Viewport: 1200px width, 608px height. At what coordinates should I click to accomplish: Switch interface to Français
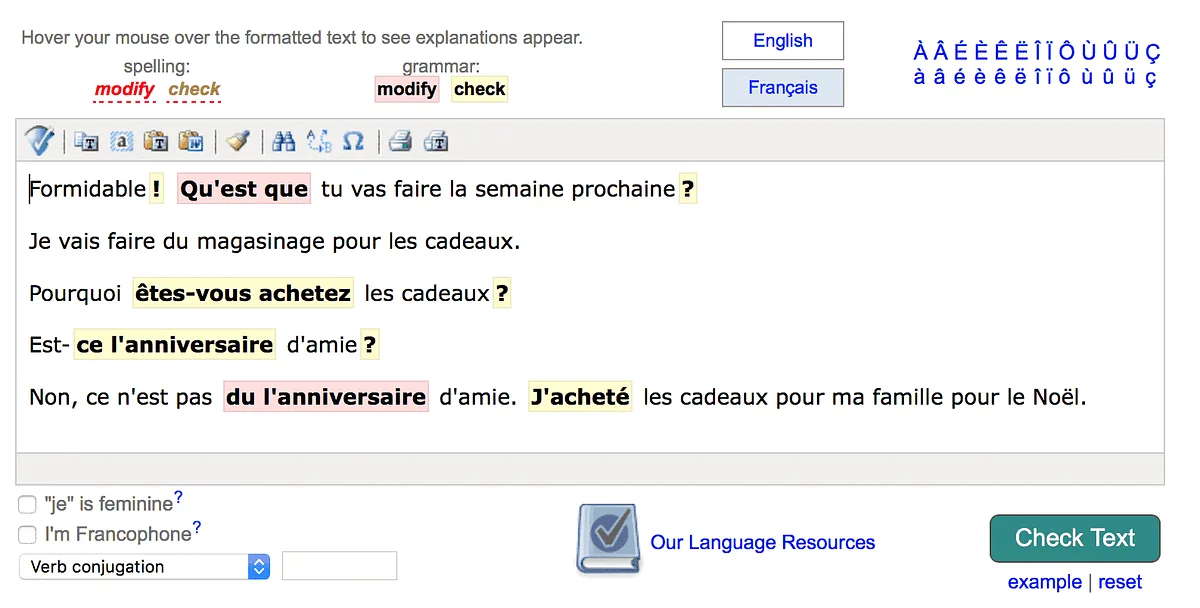(x=783, y=88)
